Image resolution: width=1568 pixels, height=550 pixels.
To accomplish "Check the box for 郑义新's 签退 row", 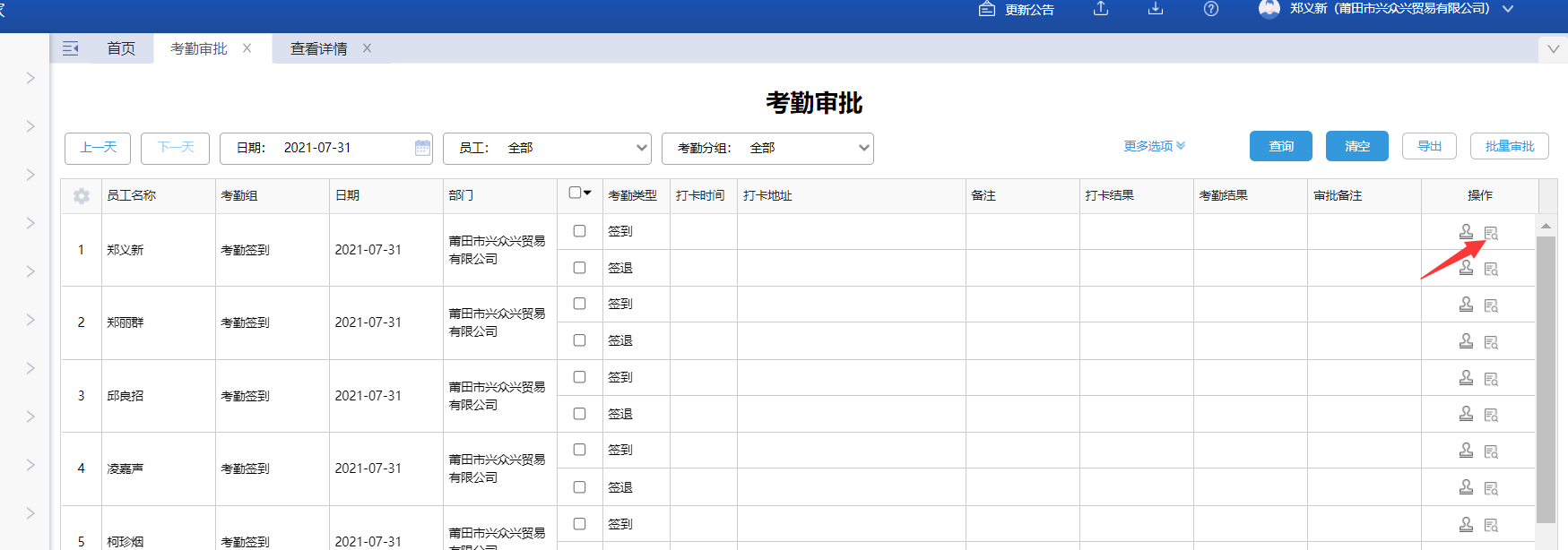I will tap(579, 268).
